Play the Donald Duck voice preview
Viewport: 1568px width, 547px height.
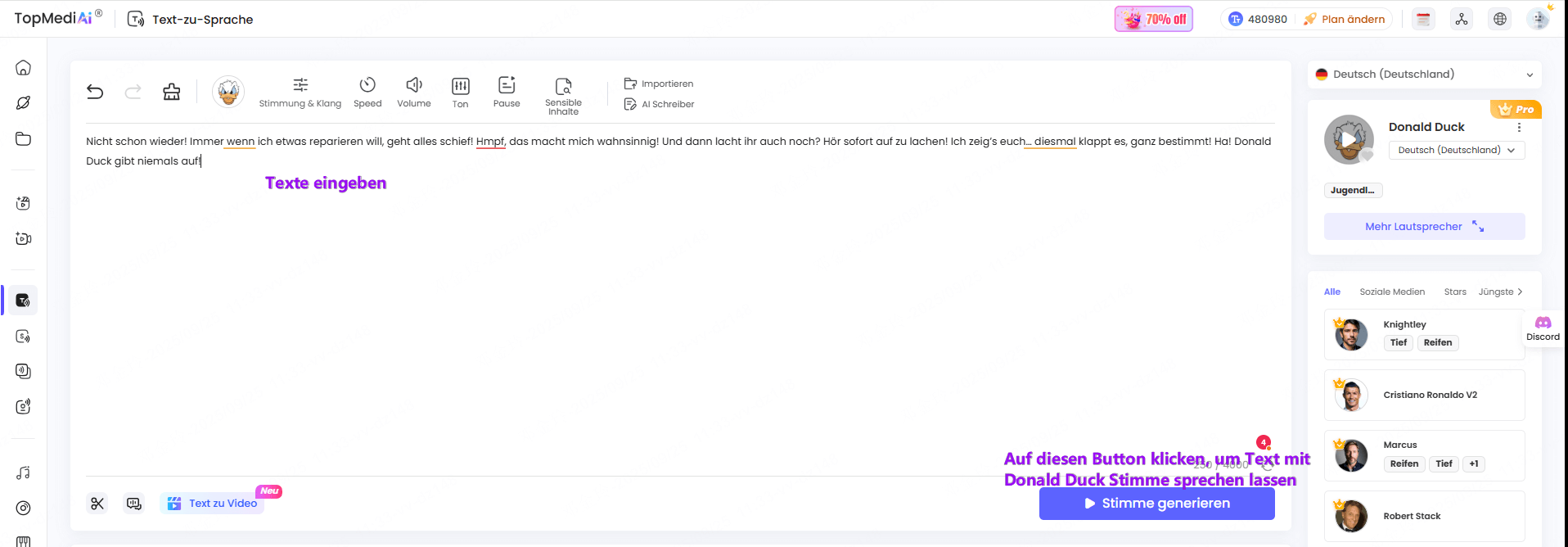coord(1349,139)
